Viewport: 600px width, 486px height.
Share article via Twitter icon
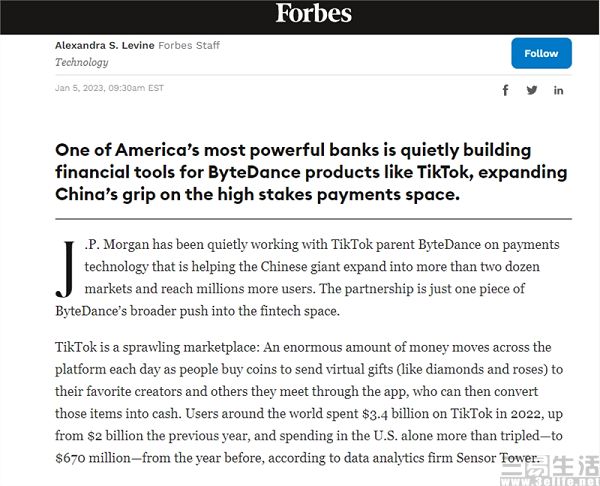click(532, 90)
